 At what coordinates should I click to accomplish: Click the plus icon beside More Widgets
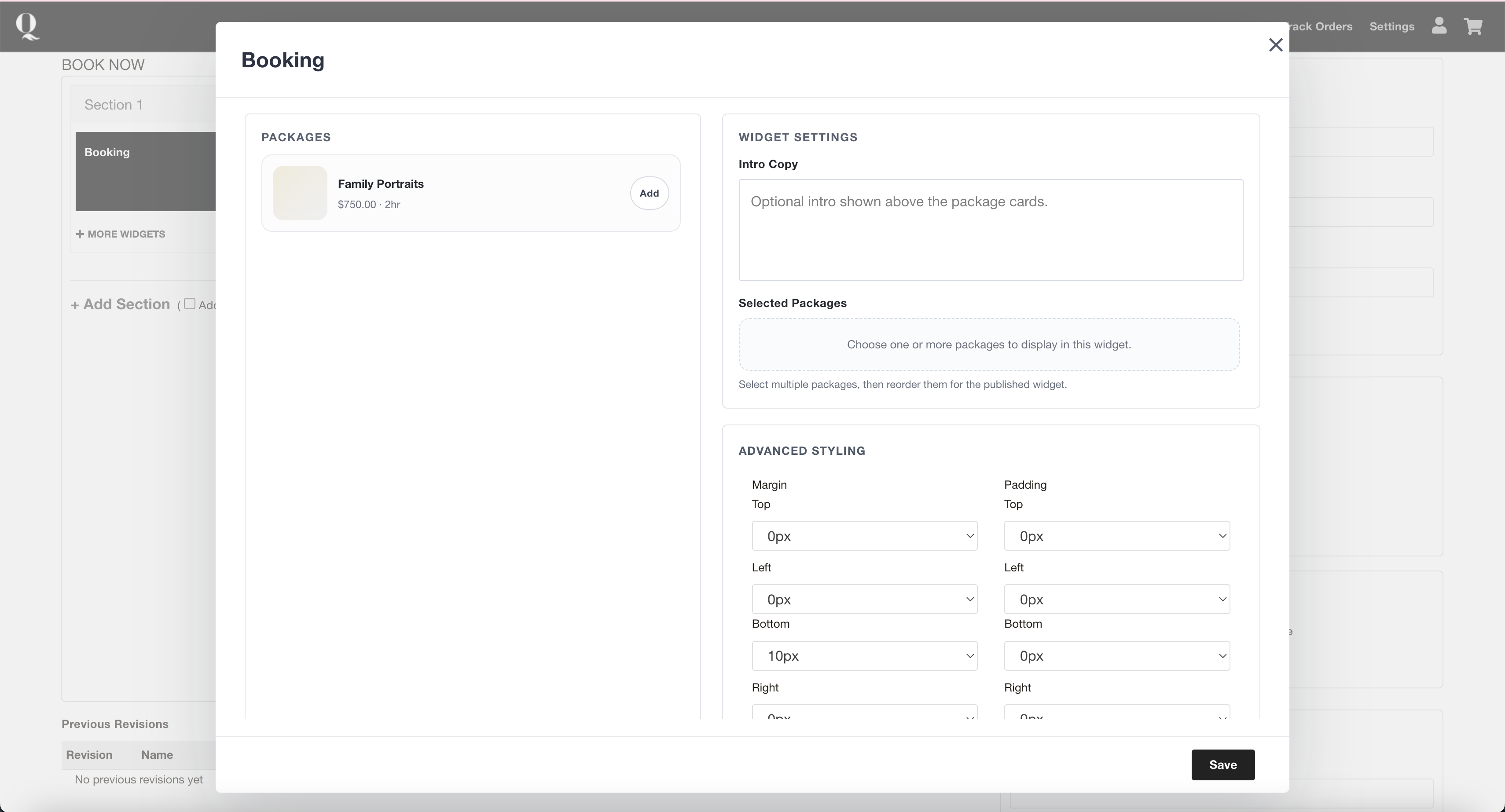(x=80, y=234)
